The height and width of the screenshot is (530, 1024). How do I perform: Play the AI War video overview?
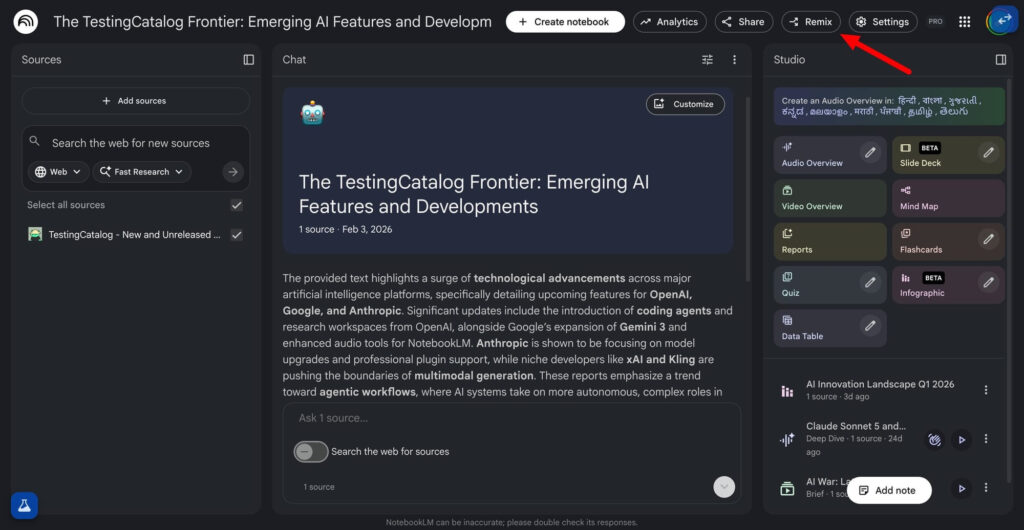(961, 489)
